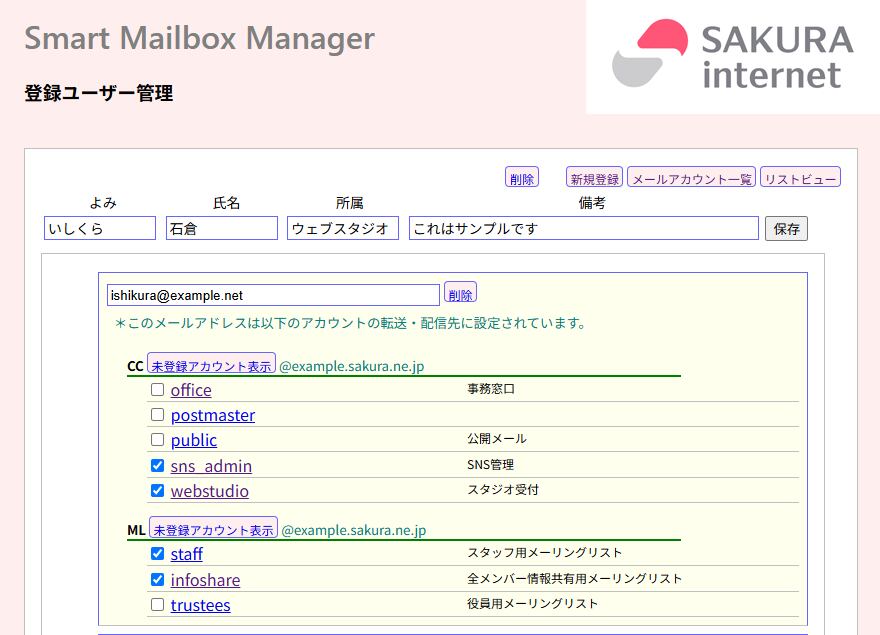The width and height of the screenshot is (880, 635).
Task: Uncheck the sns_admin checkbox
Action: [157, 466]
